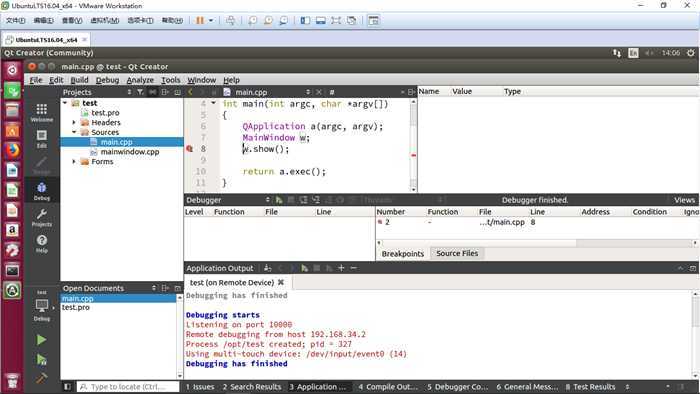Click the Step Over icon in Debugger toolbar
Screen dimensions: 700x394
(304, 200)
